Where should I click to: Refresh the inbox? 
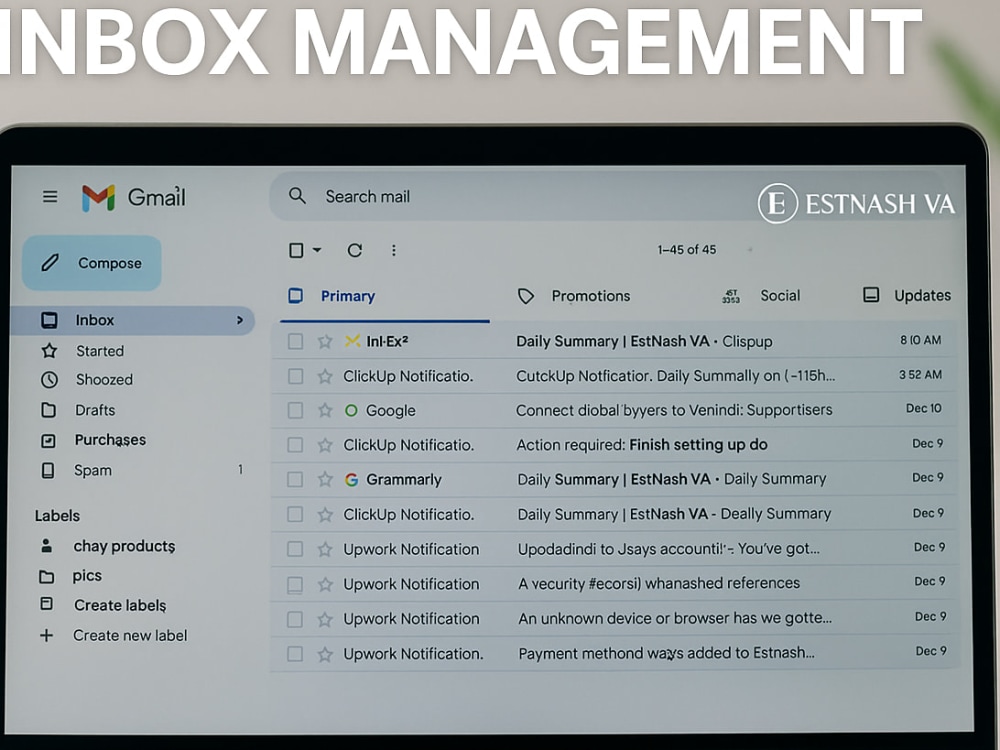point(355,250)
